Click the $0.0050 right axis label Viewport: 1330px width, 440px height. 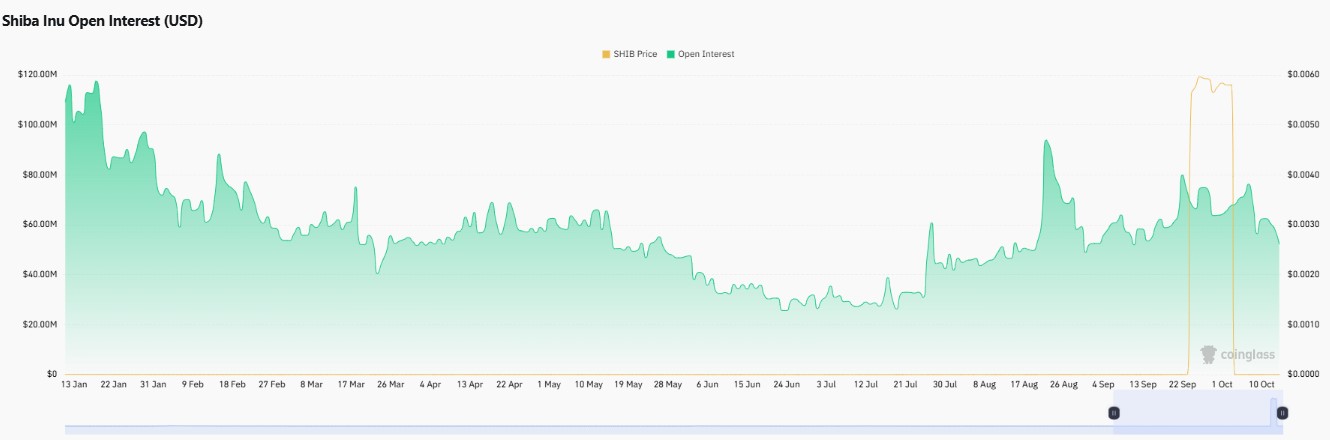click(1303, 124)
